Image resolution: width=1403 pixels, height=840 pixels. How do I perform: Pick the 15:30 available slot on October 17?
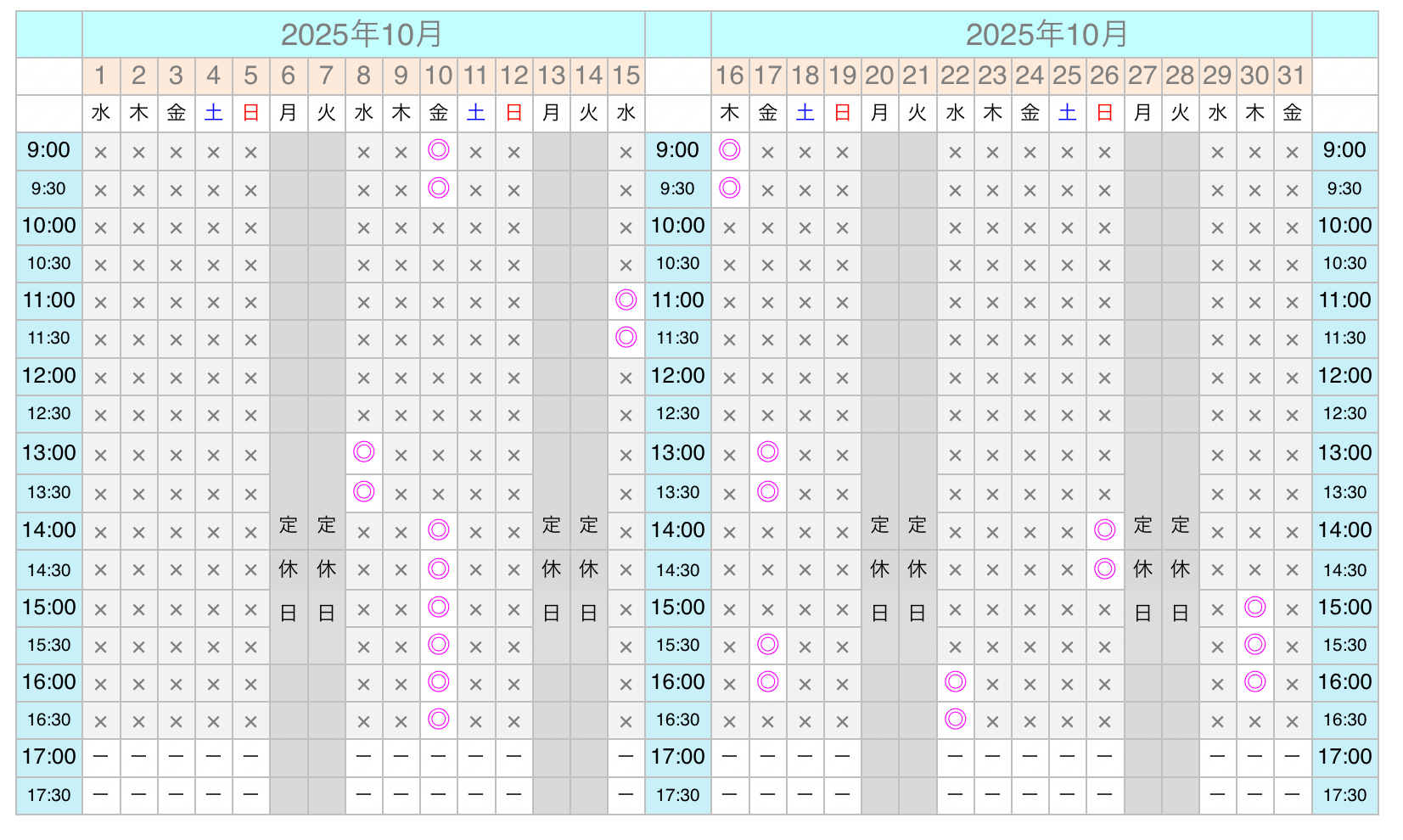tap(767, 644)
